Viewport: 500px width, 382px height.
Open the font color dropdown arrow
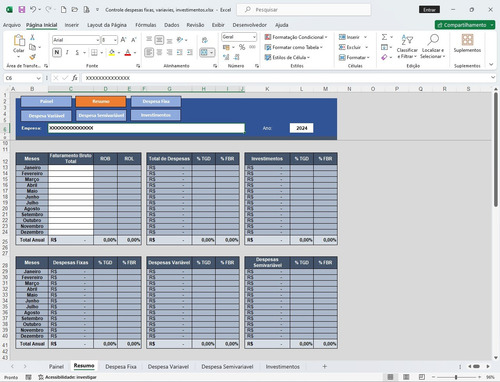pos(135,53)
